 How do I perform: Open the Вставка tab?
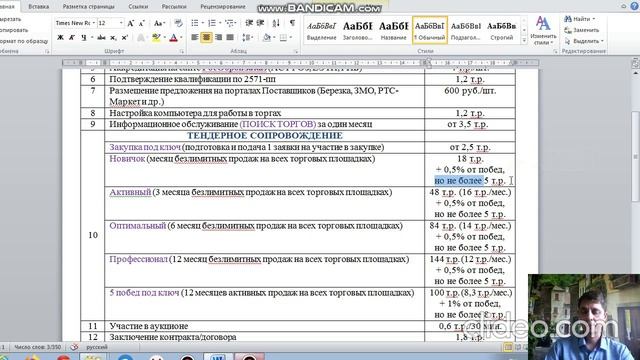pos(39,7)
